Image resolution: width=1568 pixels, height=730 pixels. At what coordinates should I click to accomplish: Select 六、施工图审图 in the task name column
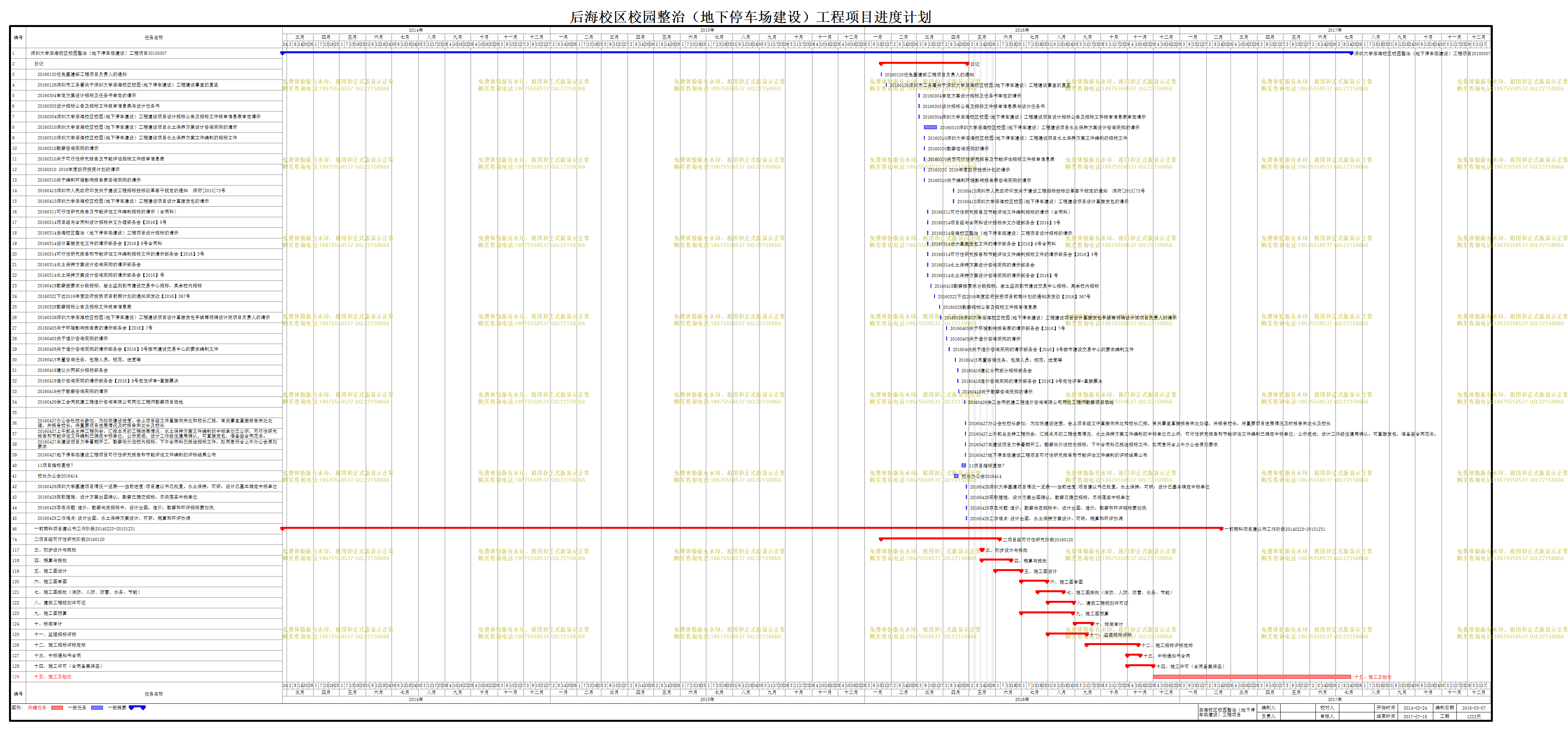click(x=51, y=582)
